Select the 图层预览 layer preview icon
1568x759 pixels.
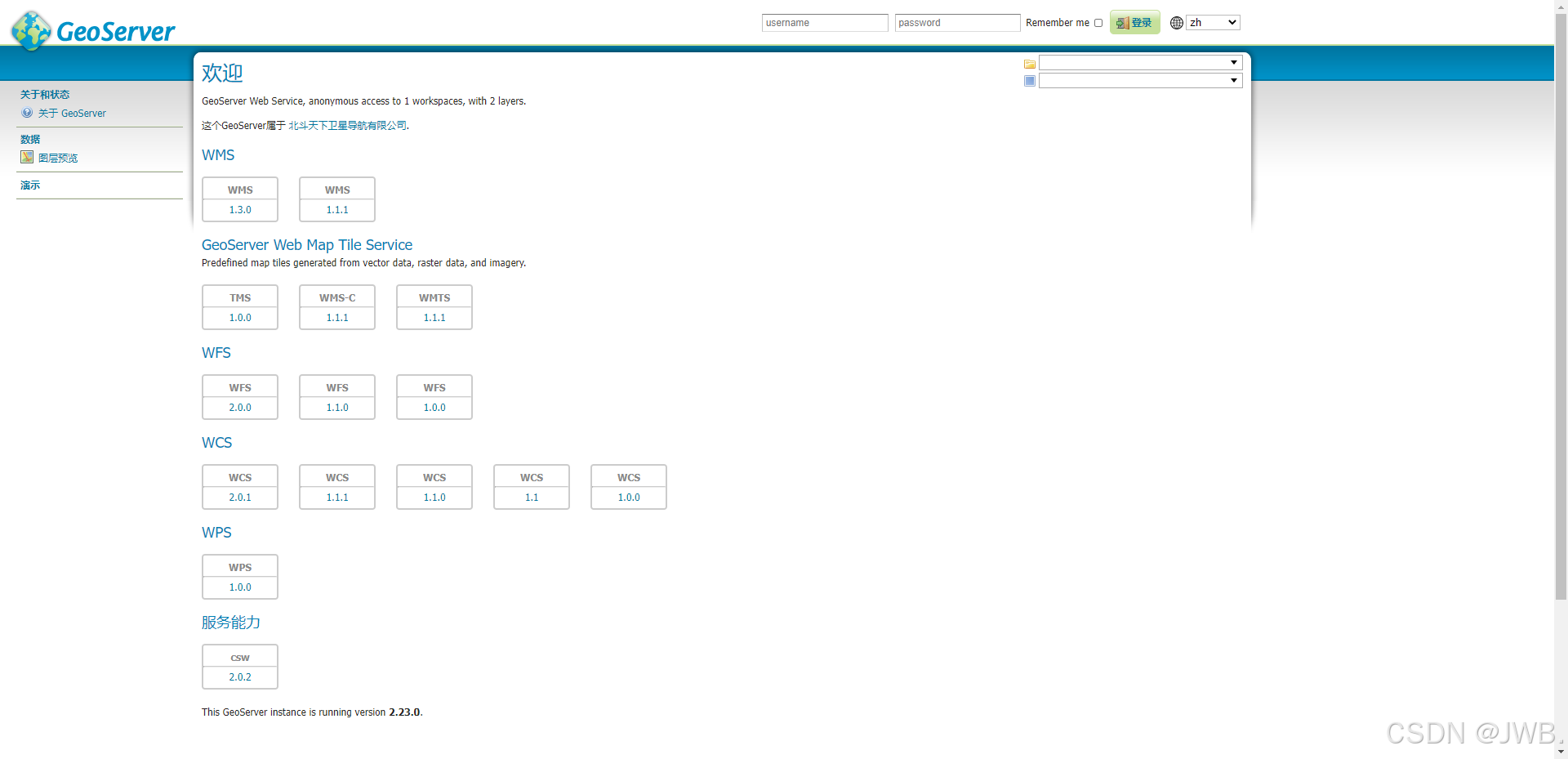(27, 157)
